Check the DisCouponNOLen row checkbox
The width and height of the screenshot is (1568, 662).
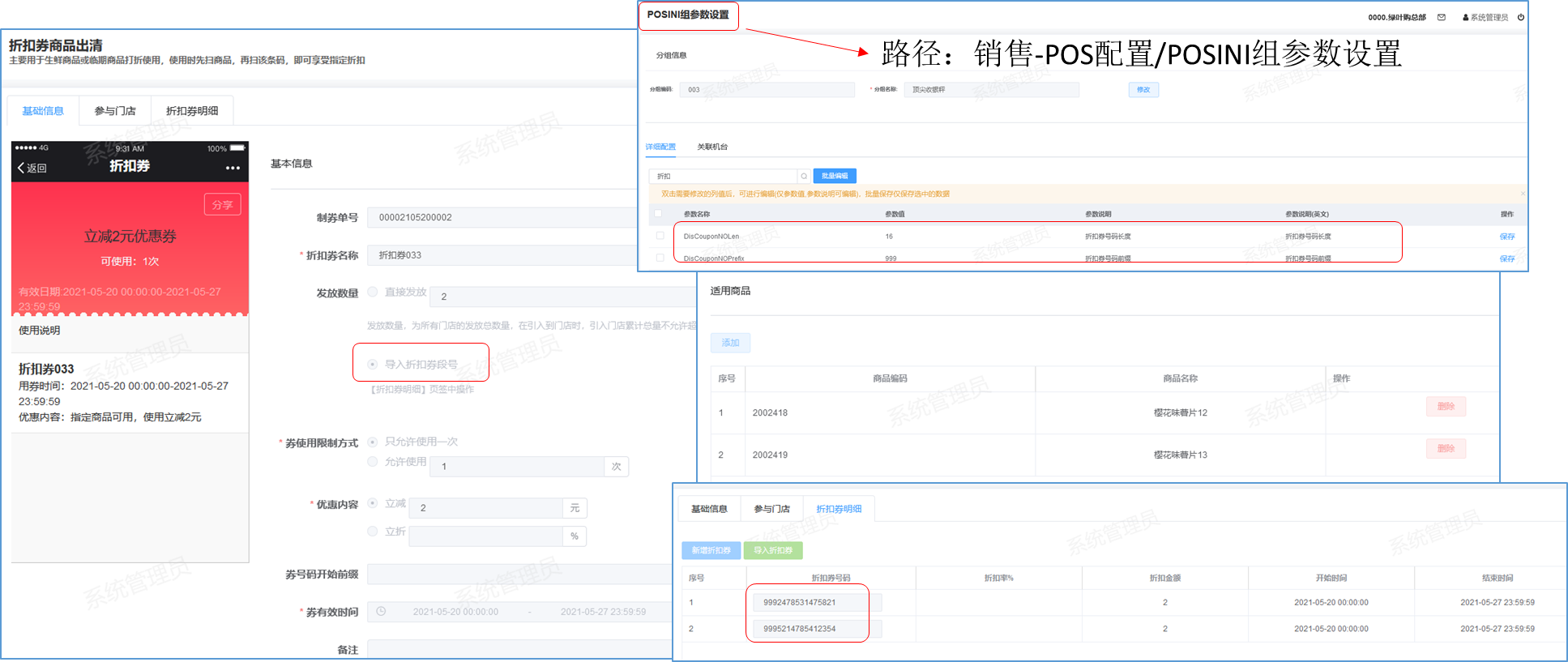coord(660,236)
